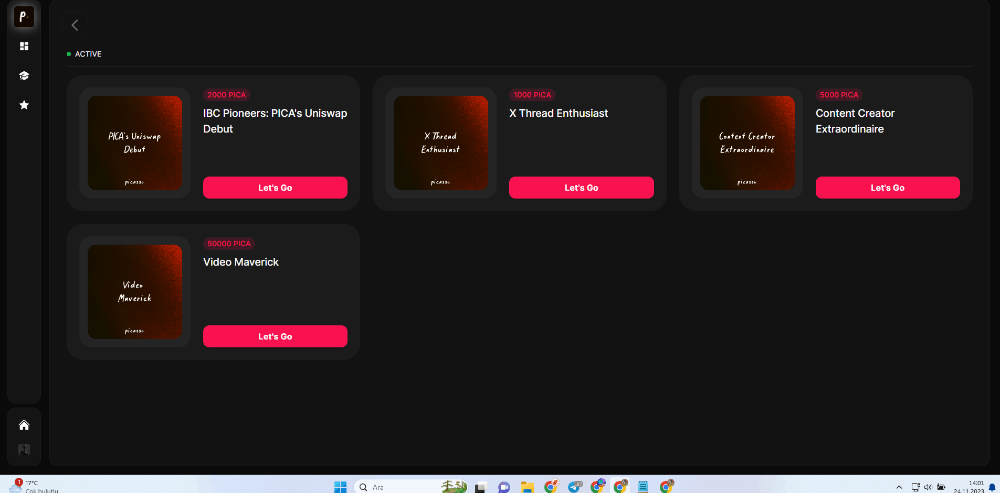Open the PICA's Uniswap Debut thumbnail

pos(135,143)
